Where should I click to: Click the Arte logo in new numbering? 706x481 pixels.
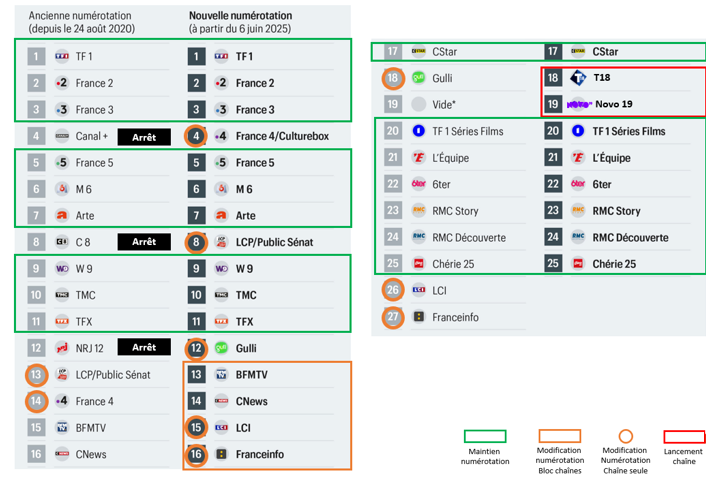[x=221, y=215]
